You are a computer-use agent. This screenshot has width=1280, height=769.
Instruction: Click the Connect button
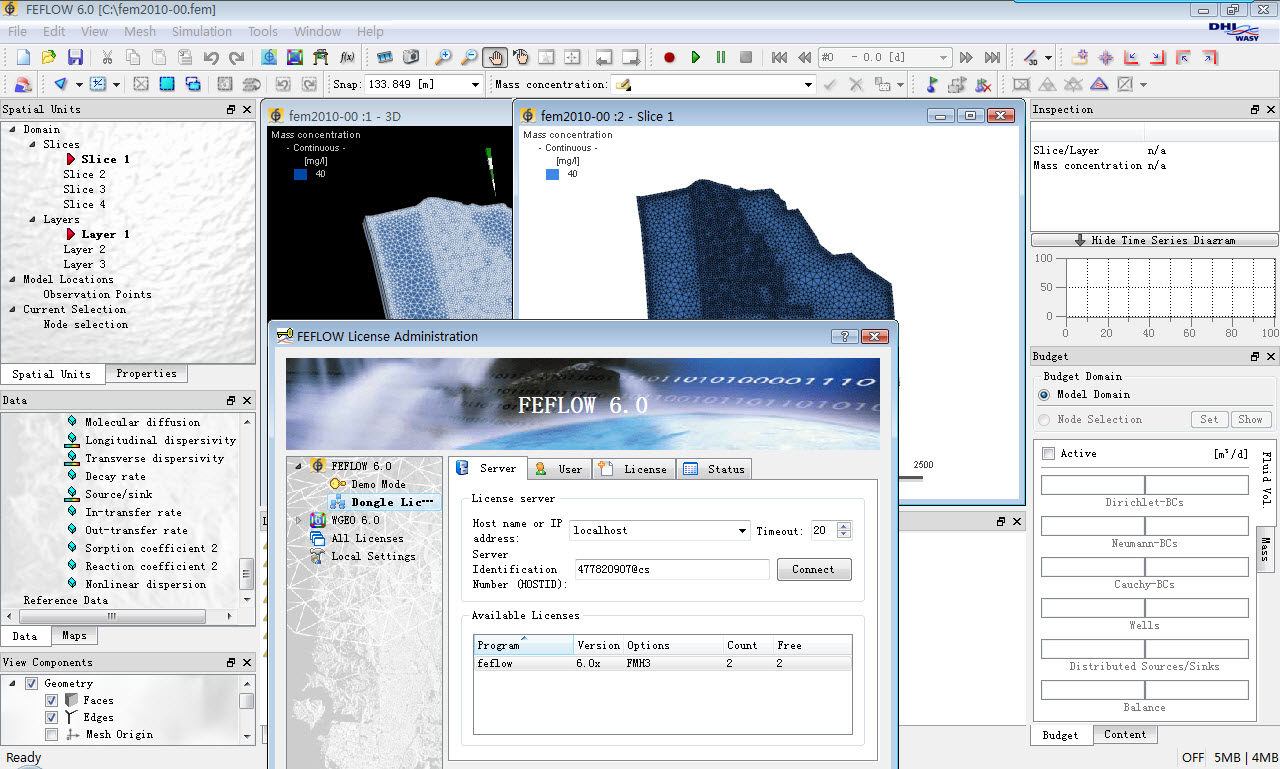pyautogui.click(x=813, y=570)
